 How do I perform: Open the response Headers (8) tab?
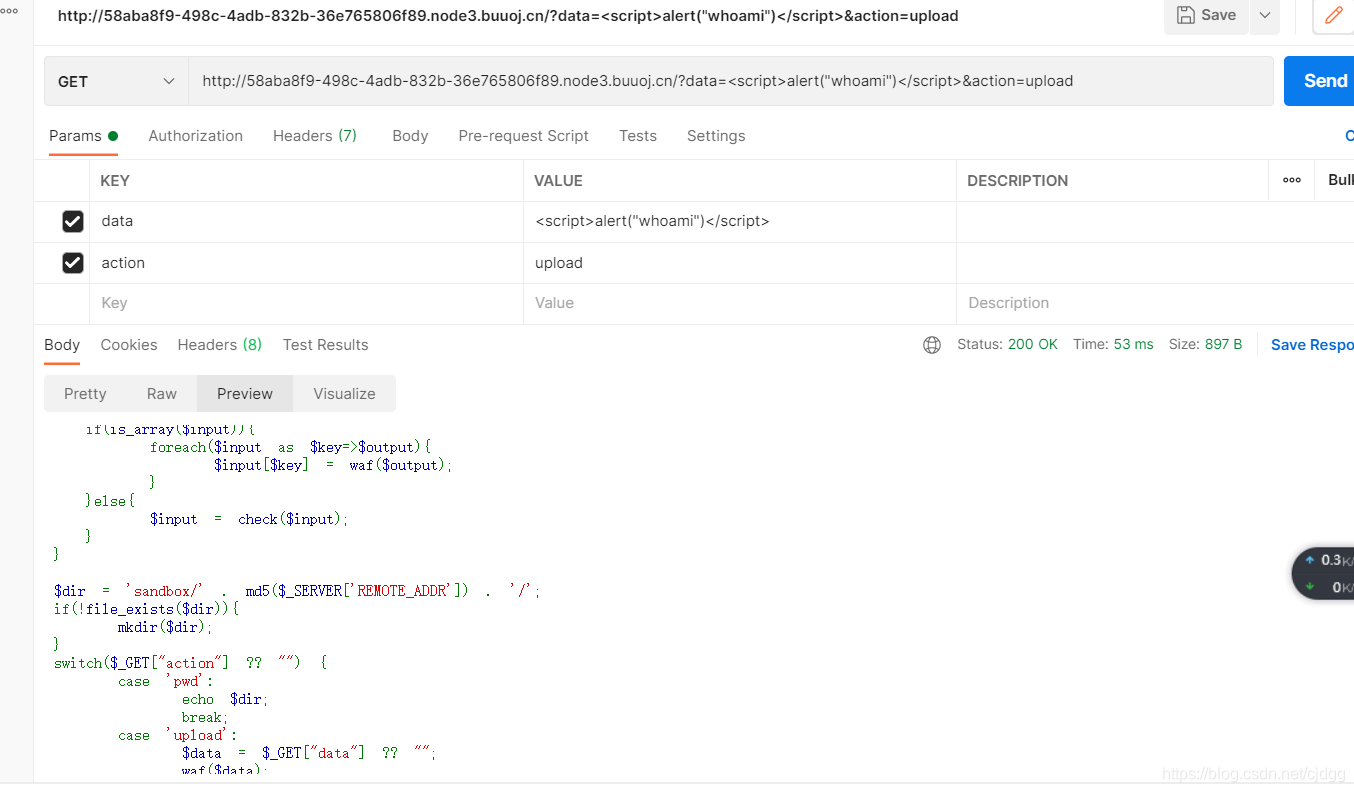(x=220, y=344)
